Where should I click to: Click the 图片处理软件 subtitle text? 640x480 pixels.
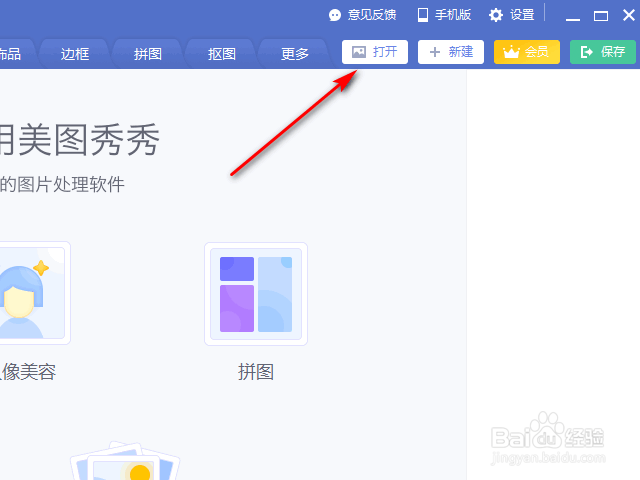pyautogui.click(x=62, y=184)
